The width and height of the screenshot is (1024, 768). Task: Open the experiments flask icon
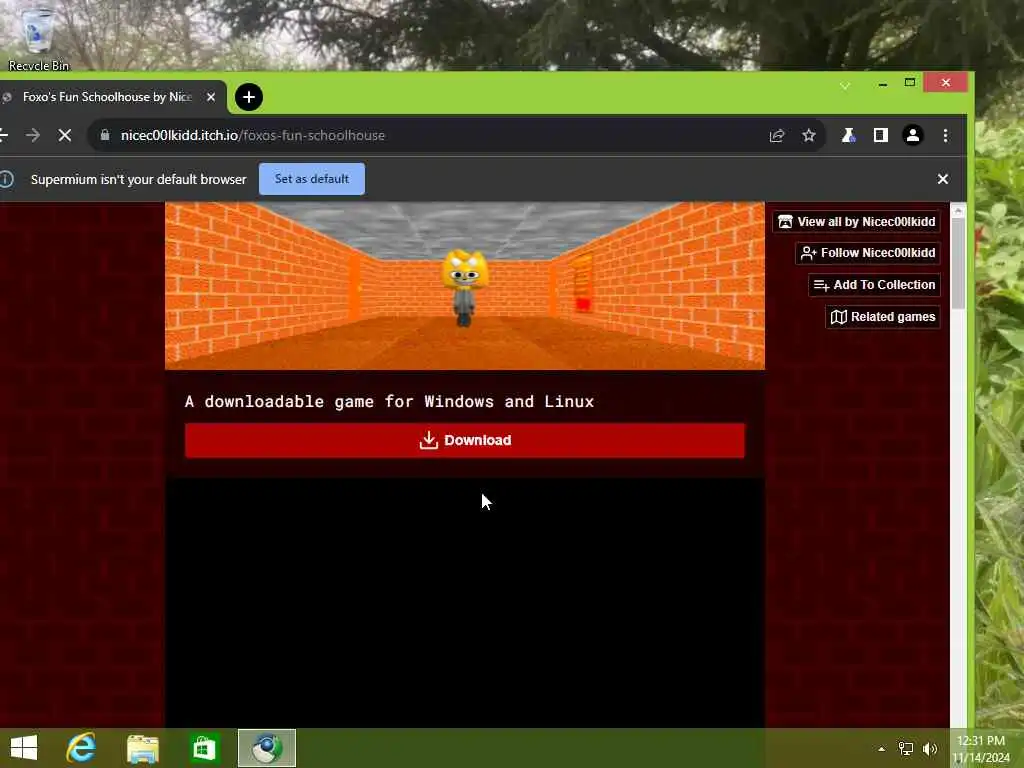click(x=848, y=135)
